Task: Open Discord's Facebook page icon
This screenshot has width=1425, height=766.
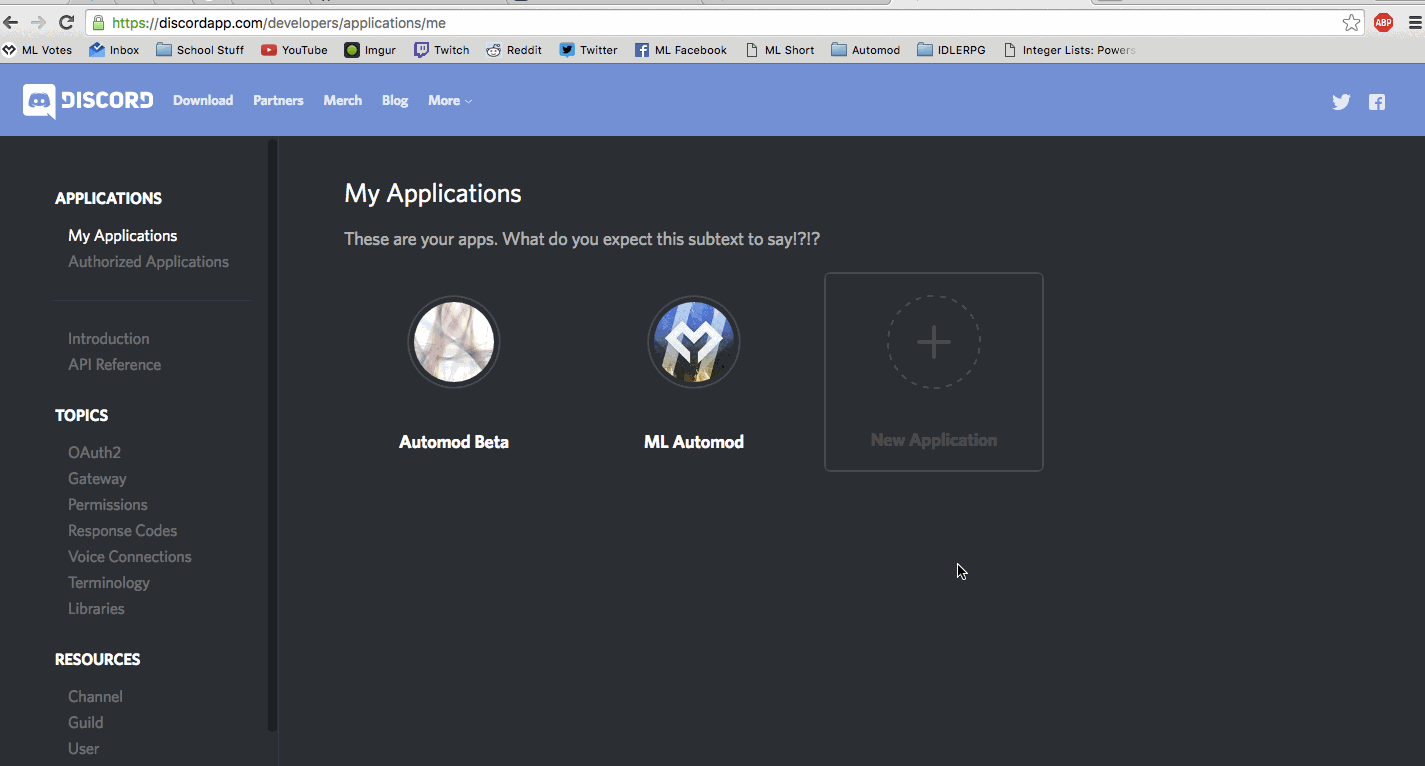Action: (x=1377, y=101)
